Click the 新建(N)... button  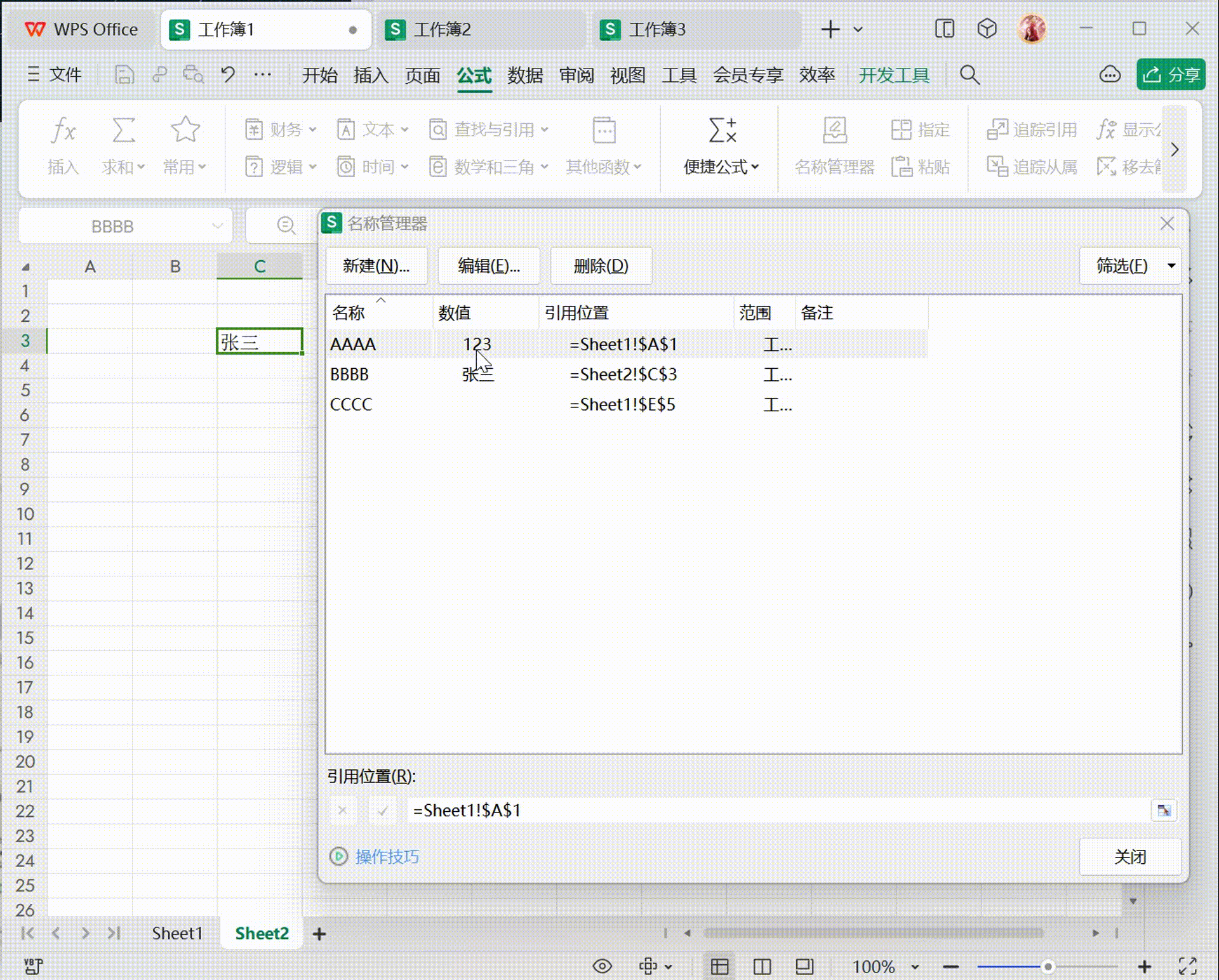[376, 266]
